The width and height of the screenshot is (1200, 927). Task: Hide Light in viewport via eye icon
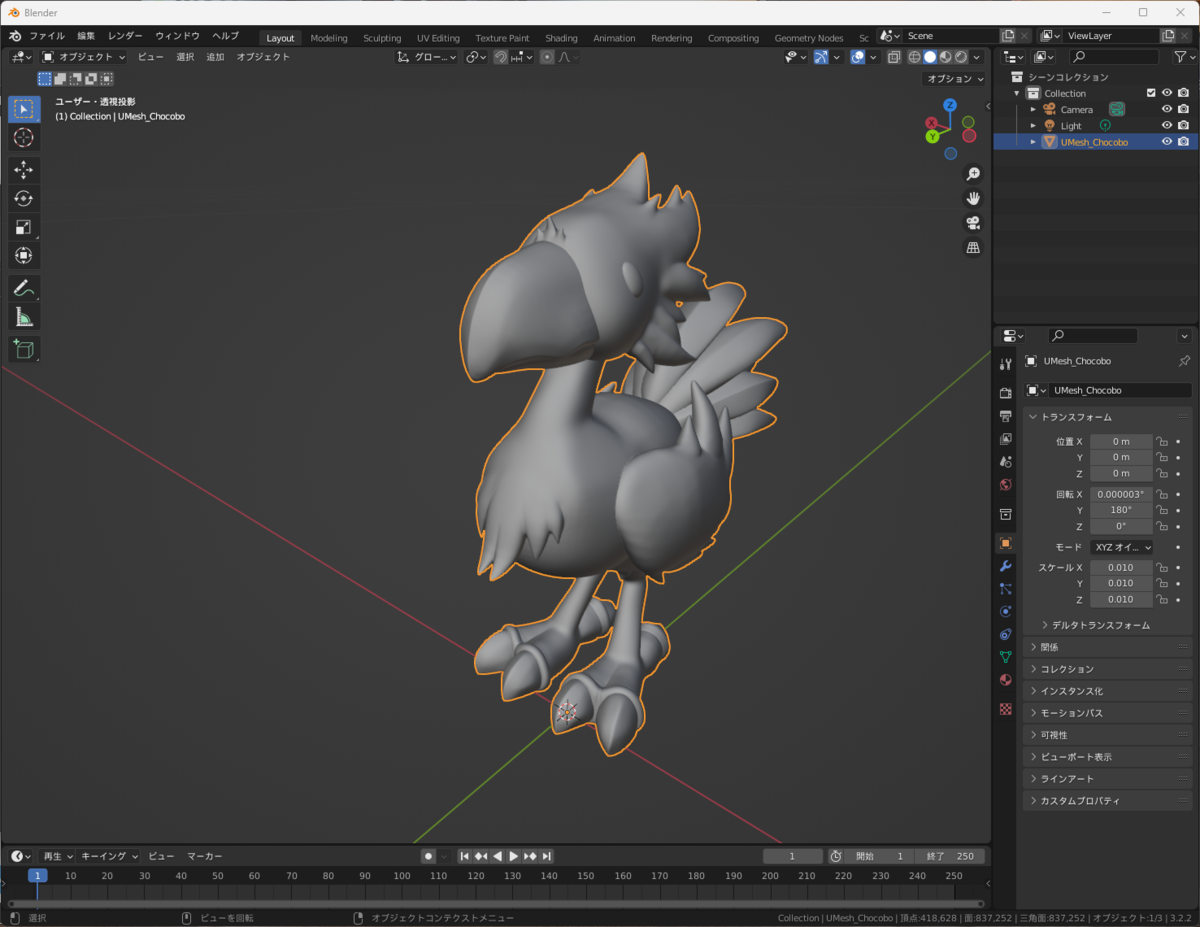1167,125
